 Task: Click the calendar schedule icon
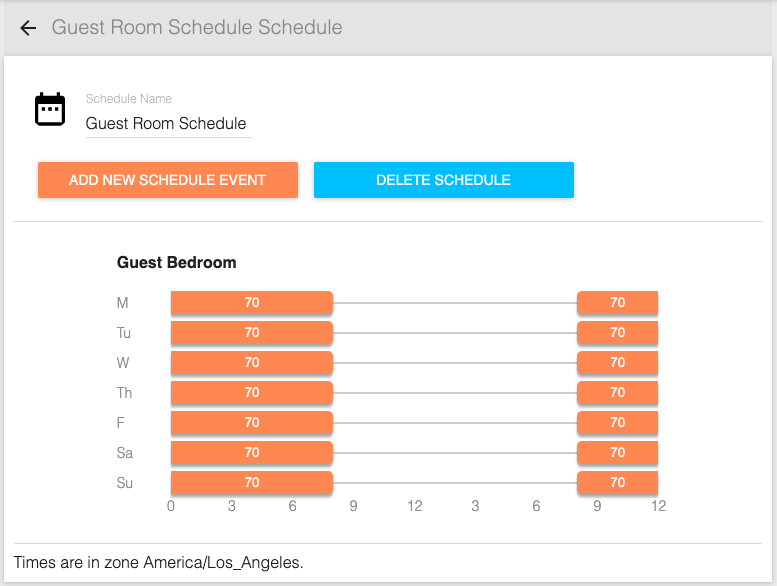pos(50,109)
